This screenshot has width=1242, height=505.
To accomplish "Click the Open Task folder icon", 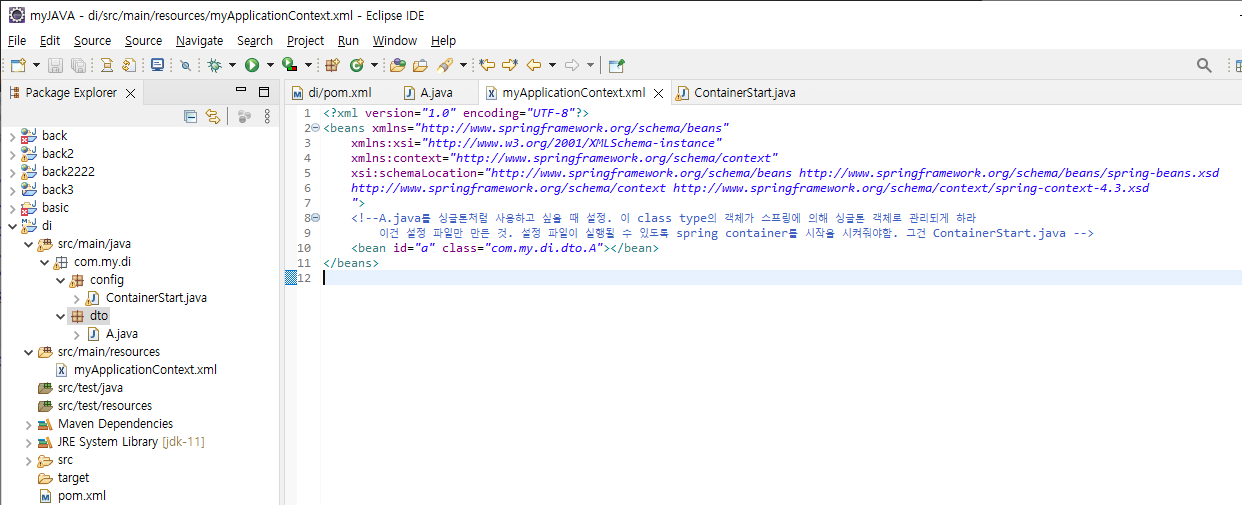I will (x=420, y=65).
